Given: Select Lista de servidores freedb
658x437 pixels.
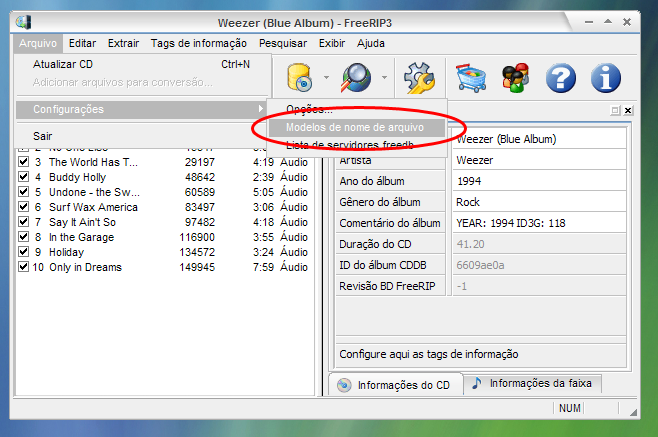Looking at the screenshot, I should click(x=357, y=145).
